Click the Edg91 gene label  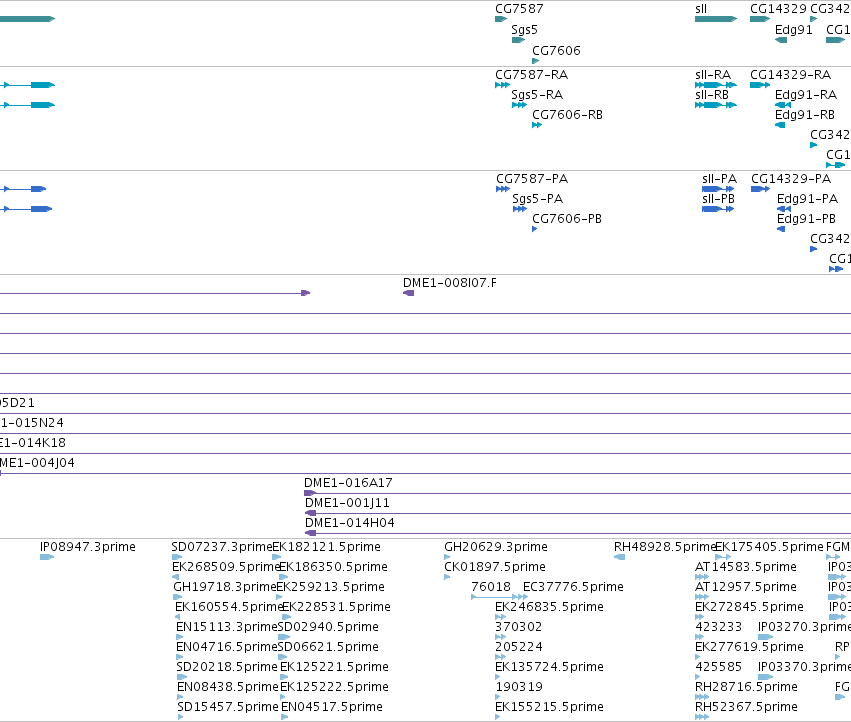click(793, 30)
